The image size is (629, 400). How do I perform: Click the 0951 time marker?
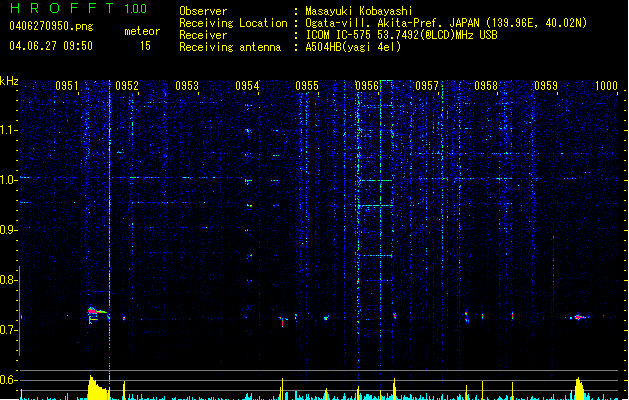click(67, 86)
